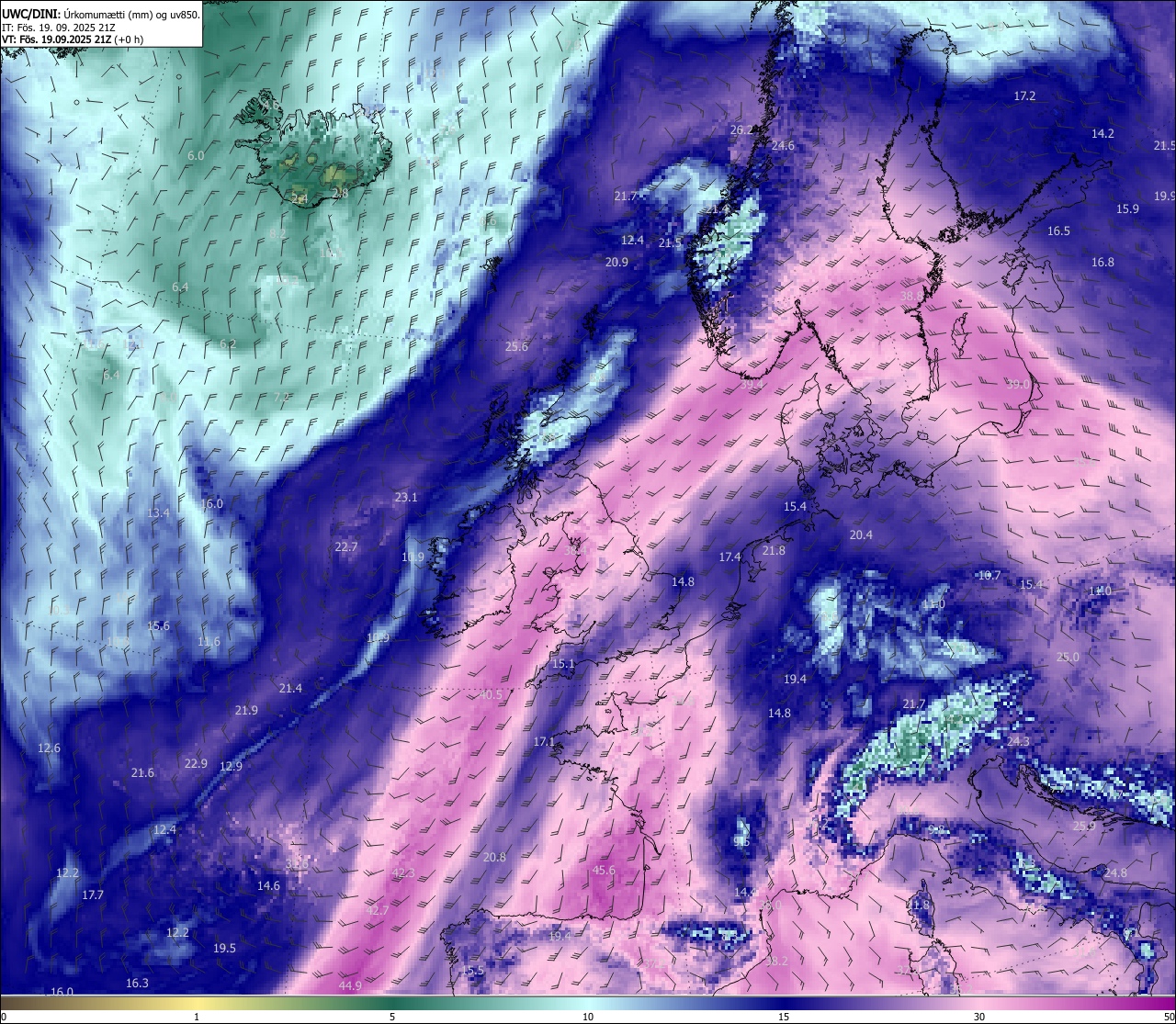1176x1024 pixels.
Task: Select the 42.7 value in the pink band
Action: [377, 911]
